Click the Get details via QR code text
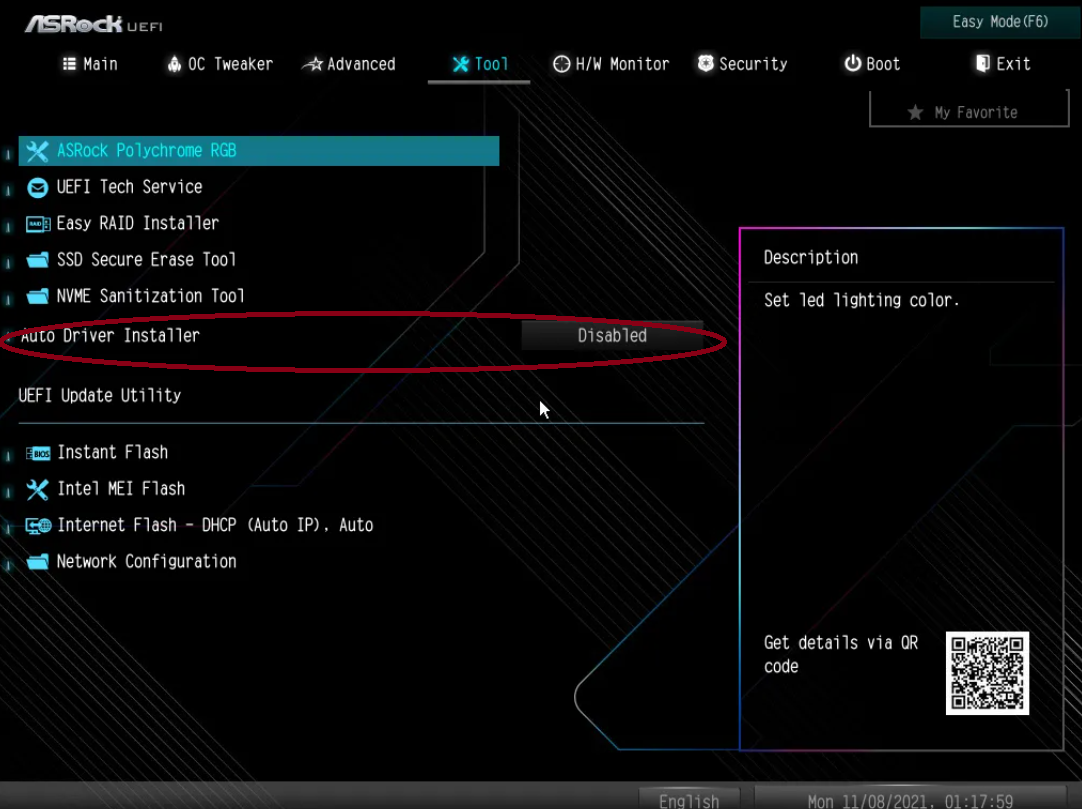Screen dimensions: 1082x809 click(841, 654)
